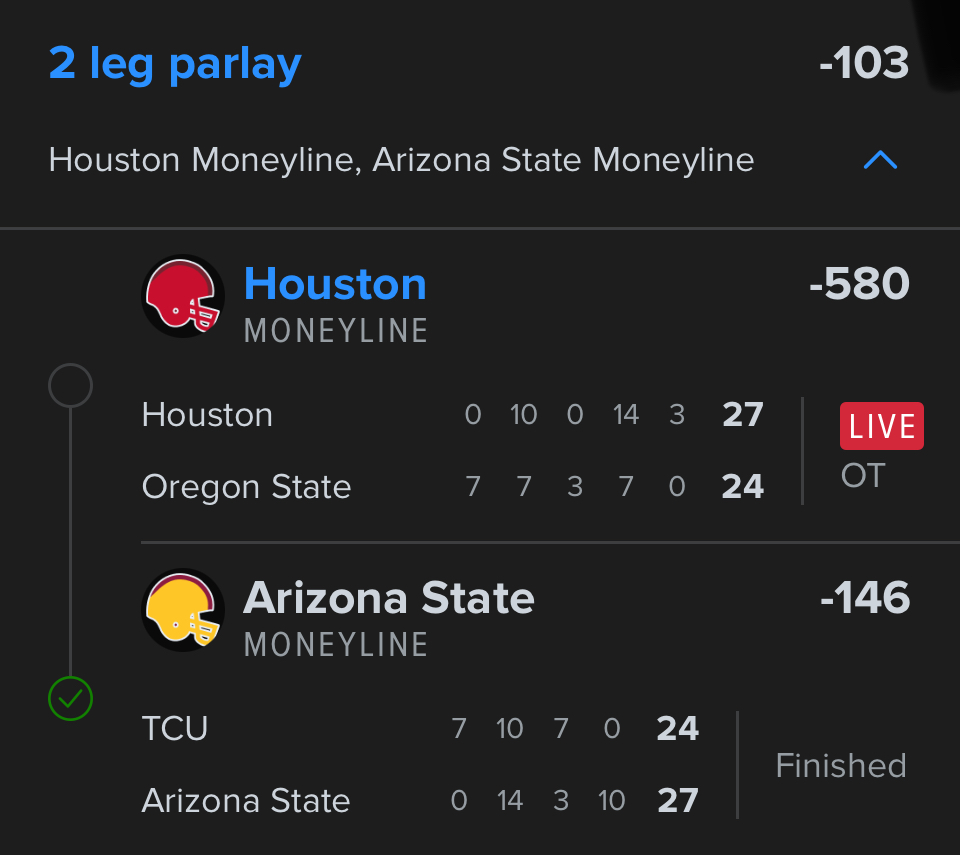The image size is (960, 855).
Task: Click Oregon State's score of 24
Action: [742, 487]
